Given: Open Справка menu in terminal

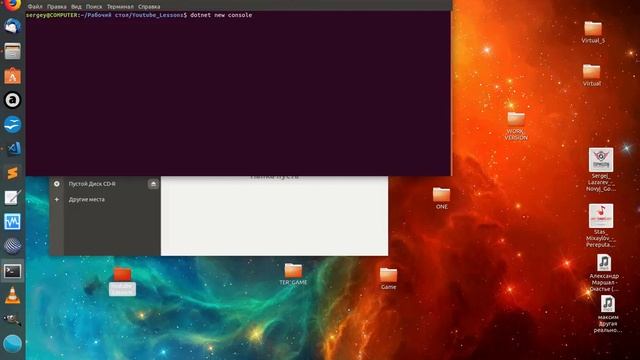Looking at the screenshot, I should (149, 7).
